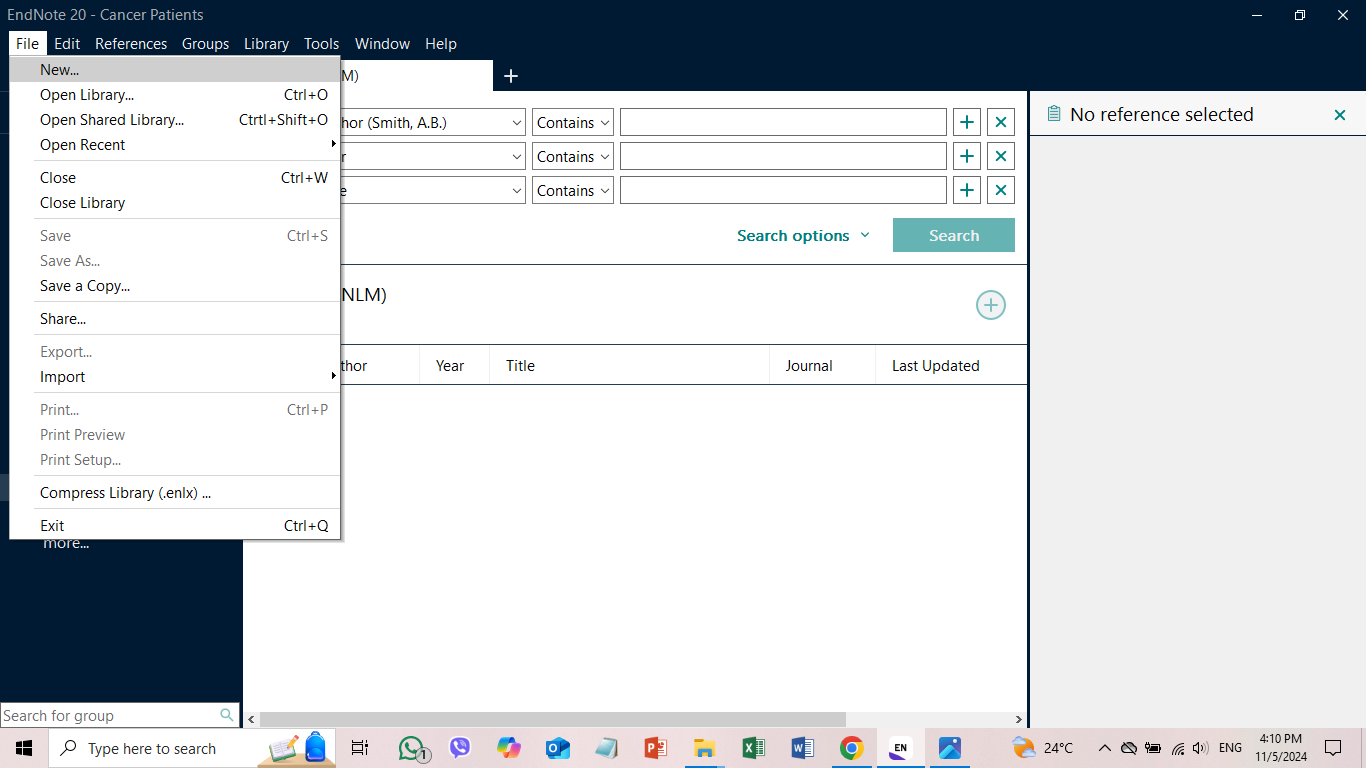The image size is (1366, 768).
Task: Choose Compress Library (.enlx) ...
Action: click(x=175, y=493)
